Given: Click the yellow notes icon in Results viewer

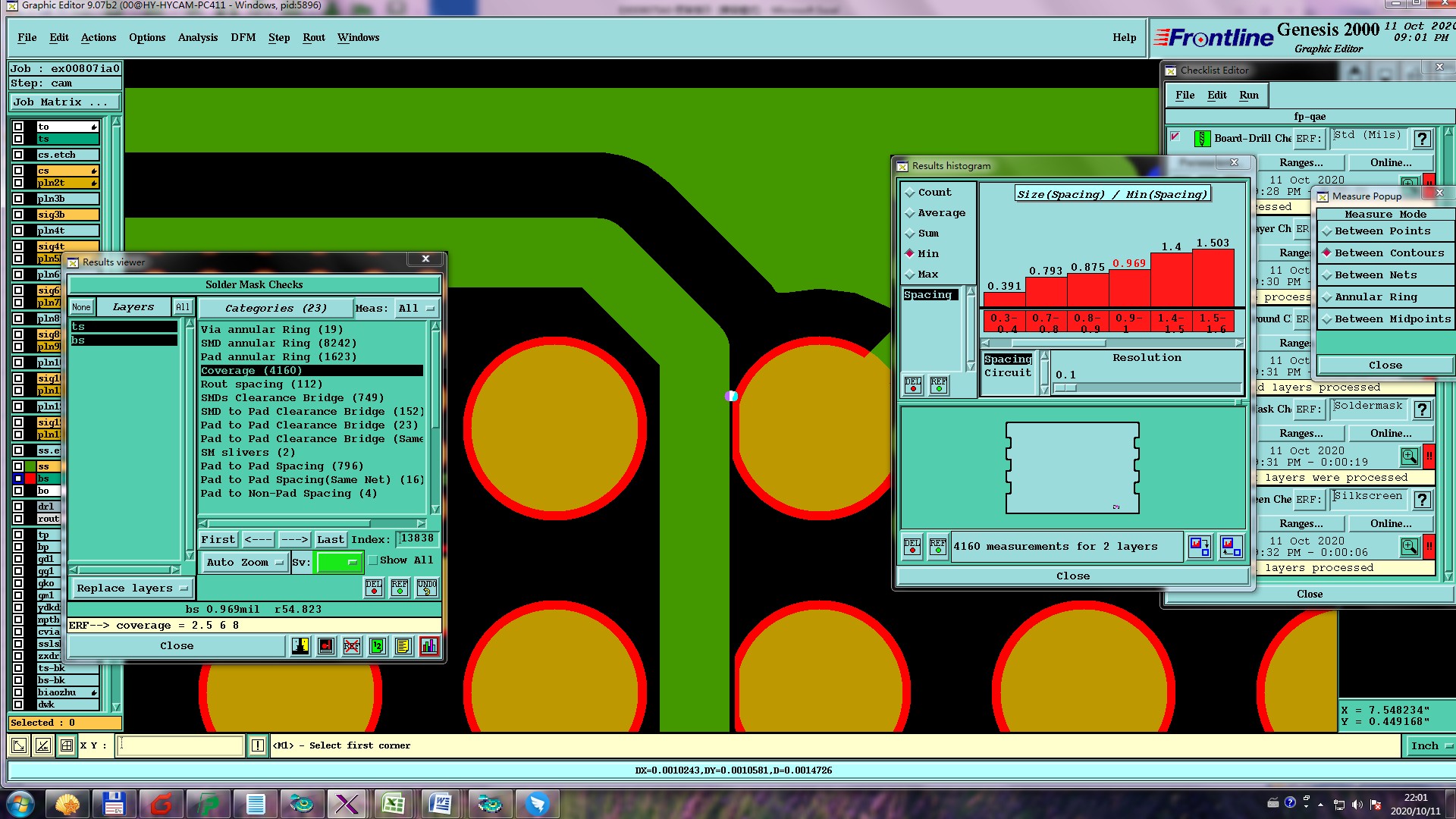Looking at the screenshot, I should tap(403, 646).
